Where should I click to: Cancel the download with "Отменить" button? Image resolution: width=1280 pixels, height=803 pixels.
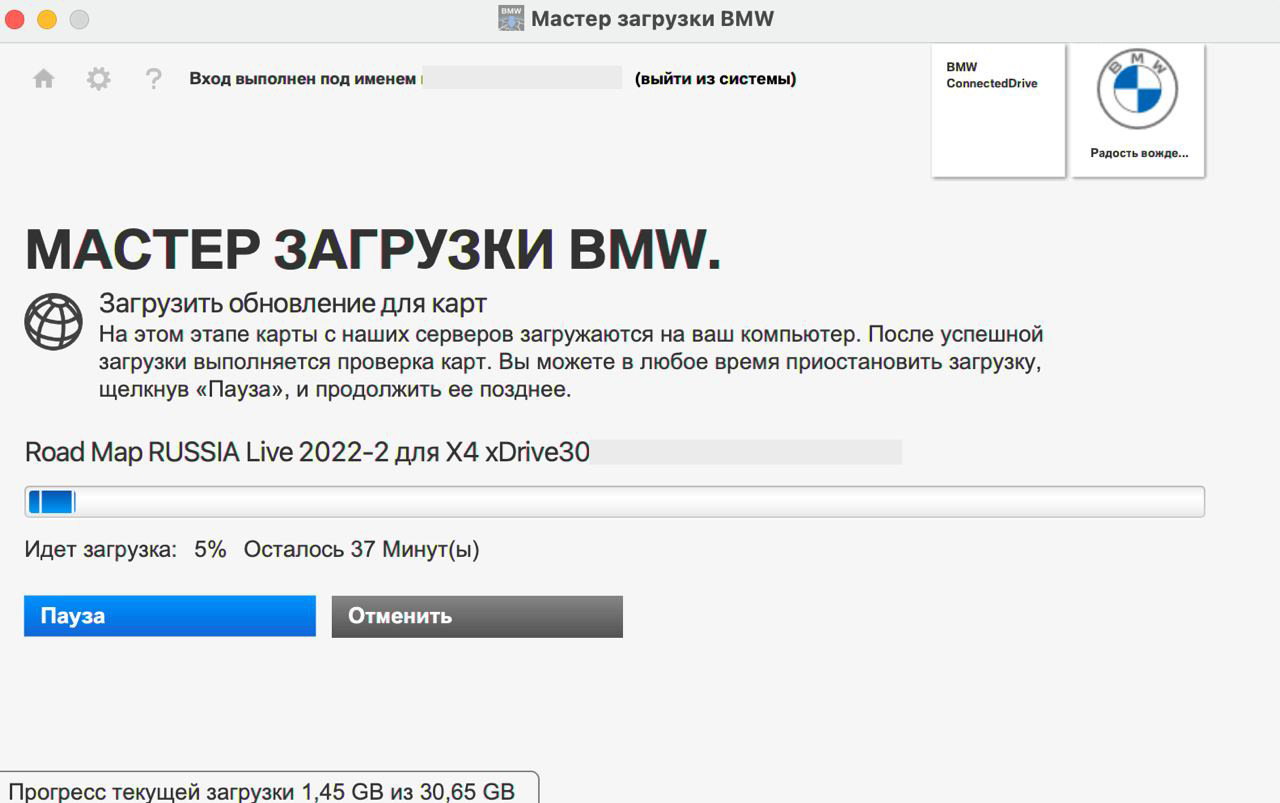click(x=477, y=616)
